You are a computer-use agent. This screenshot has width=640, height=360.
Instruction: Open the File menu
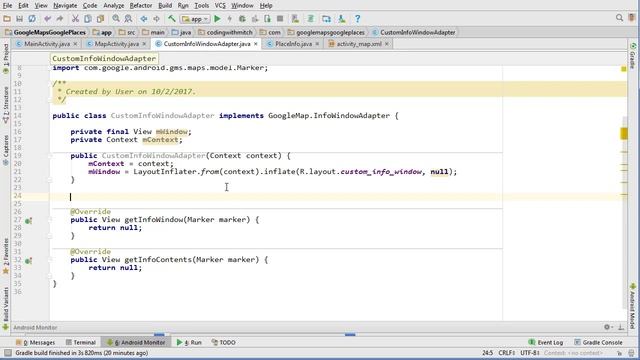tap(7, 6)
